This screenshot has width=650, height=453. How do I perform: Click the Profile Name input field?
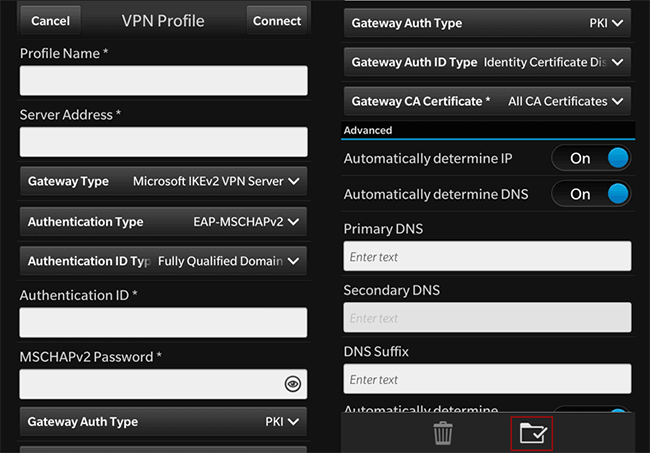click(x=163, y=81)
